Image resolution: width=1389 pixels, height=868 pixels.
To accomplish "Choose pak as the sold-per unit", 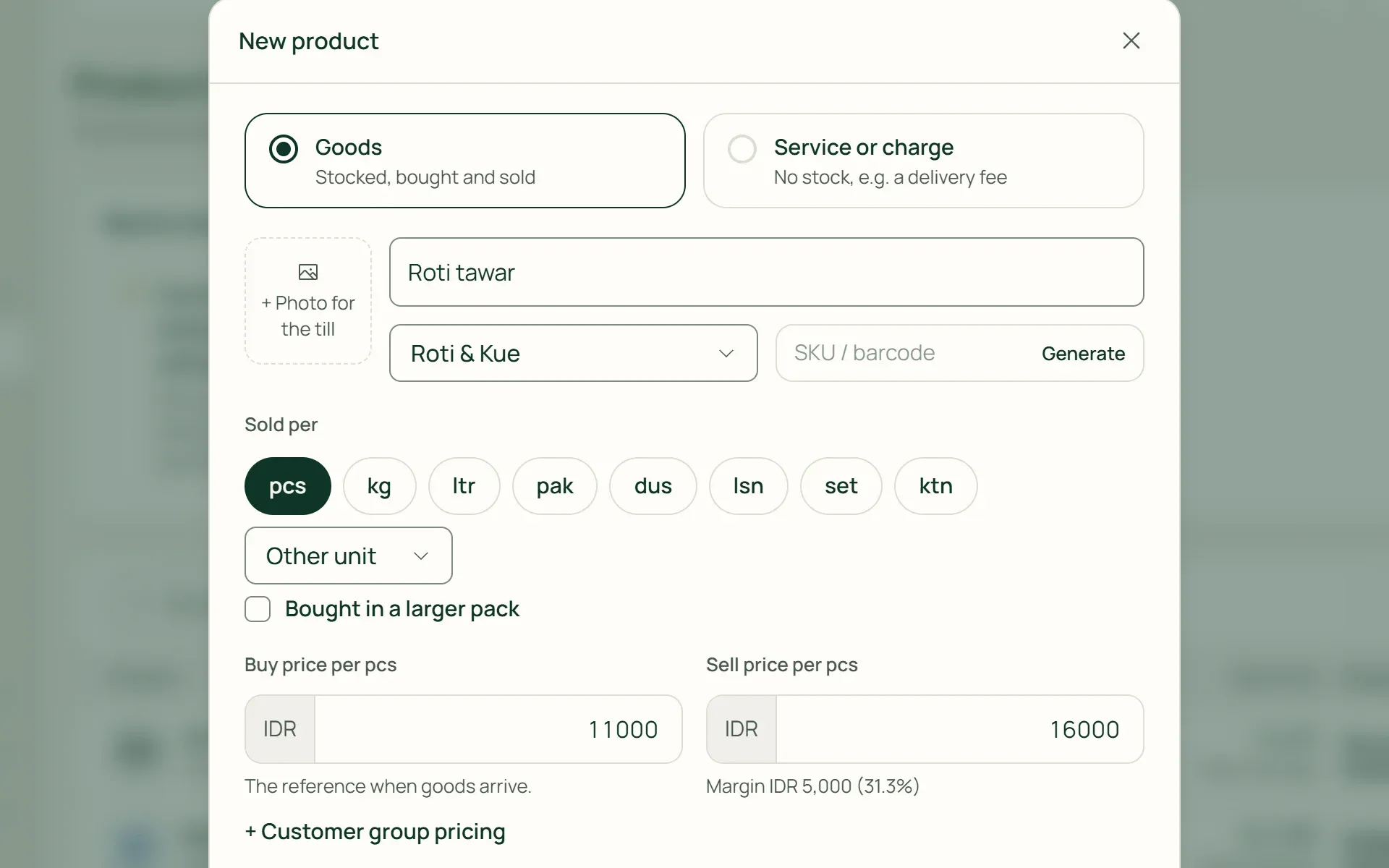I will coord(555,486).
